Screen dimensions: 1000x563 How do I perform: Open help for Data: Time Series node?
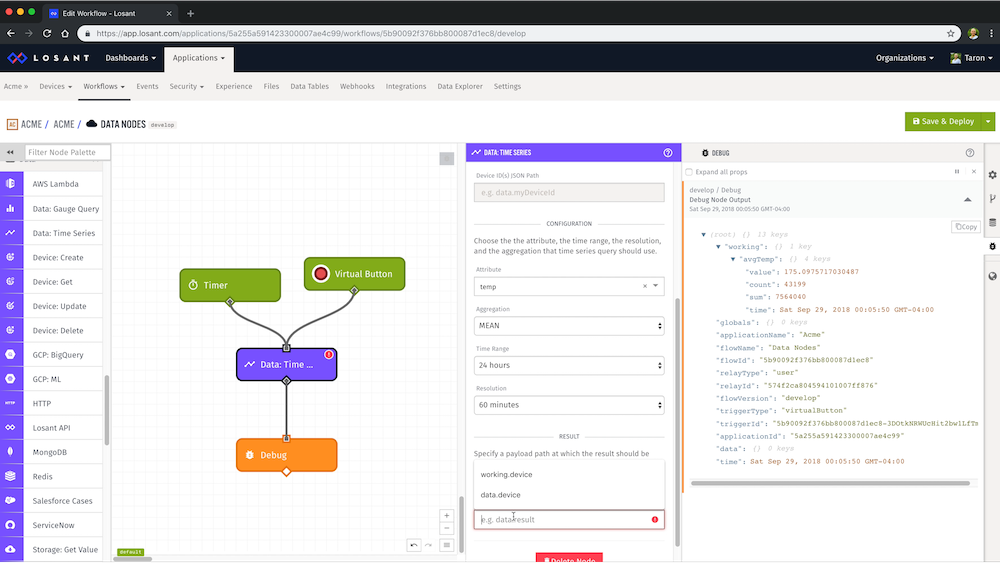668,152
